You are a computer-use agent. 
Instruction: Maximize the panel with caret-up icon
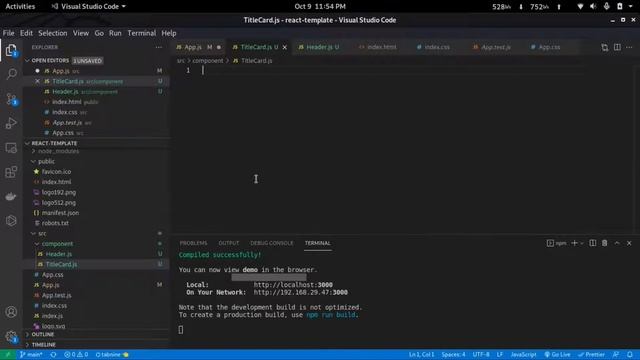[x=617, y=243]
